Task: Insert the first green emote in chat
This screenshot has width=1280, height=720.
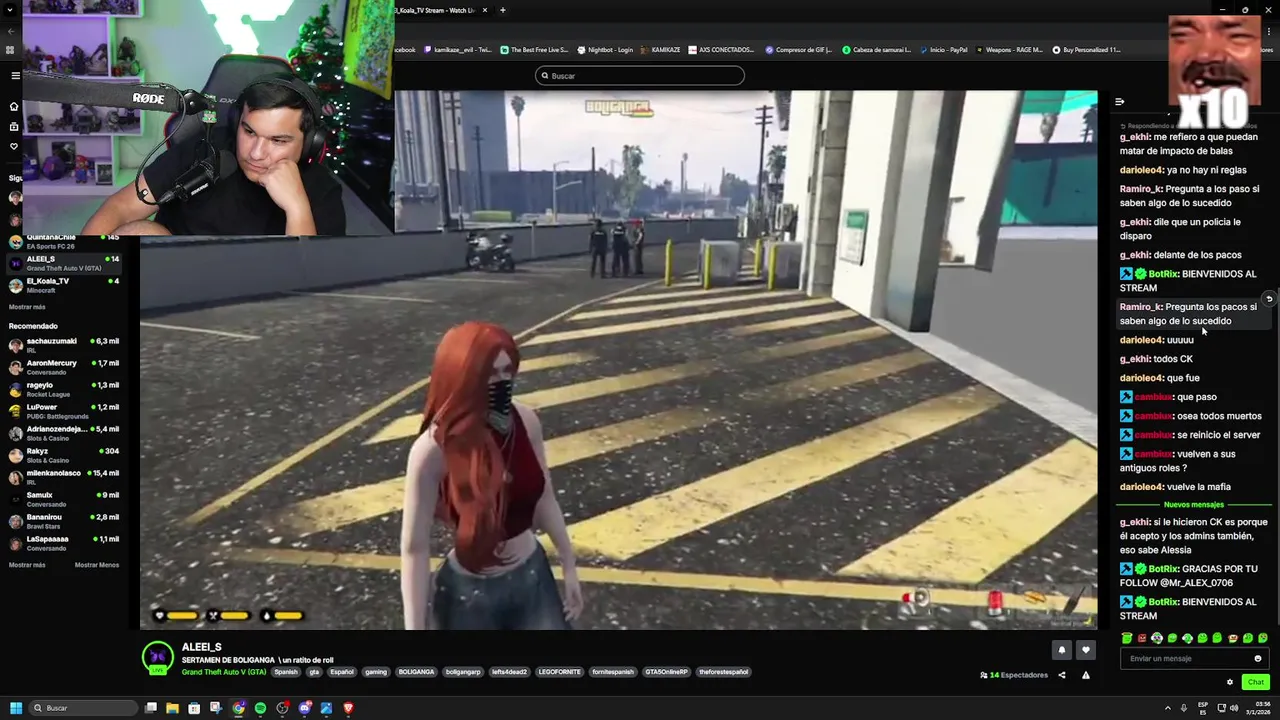Action: click(1127, 638)
